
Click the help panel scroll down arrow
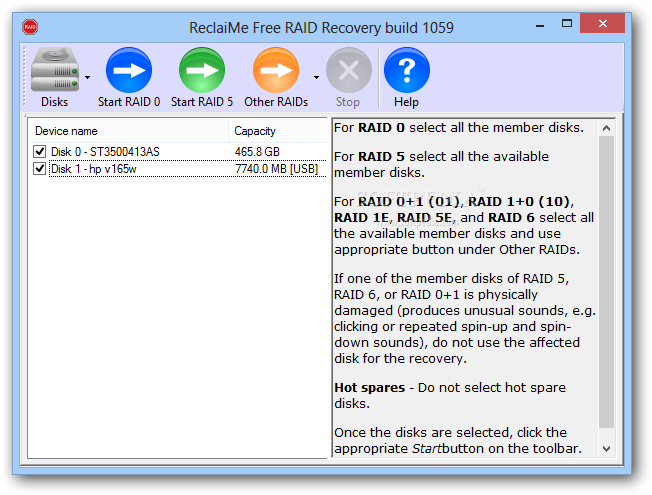pyautogui.click(x=606, y=449)
